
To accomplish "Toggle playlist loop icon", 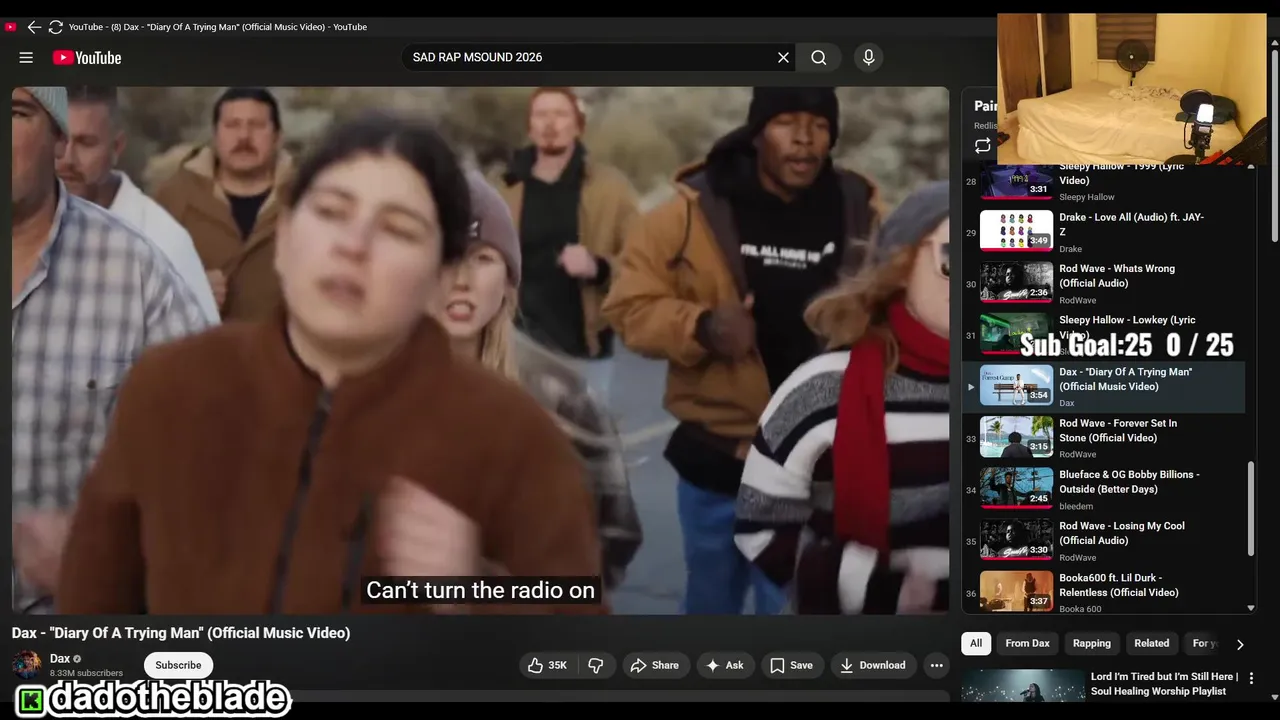I will point(983,146).
